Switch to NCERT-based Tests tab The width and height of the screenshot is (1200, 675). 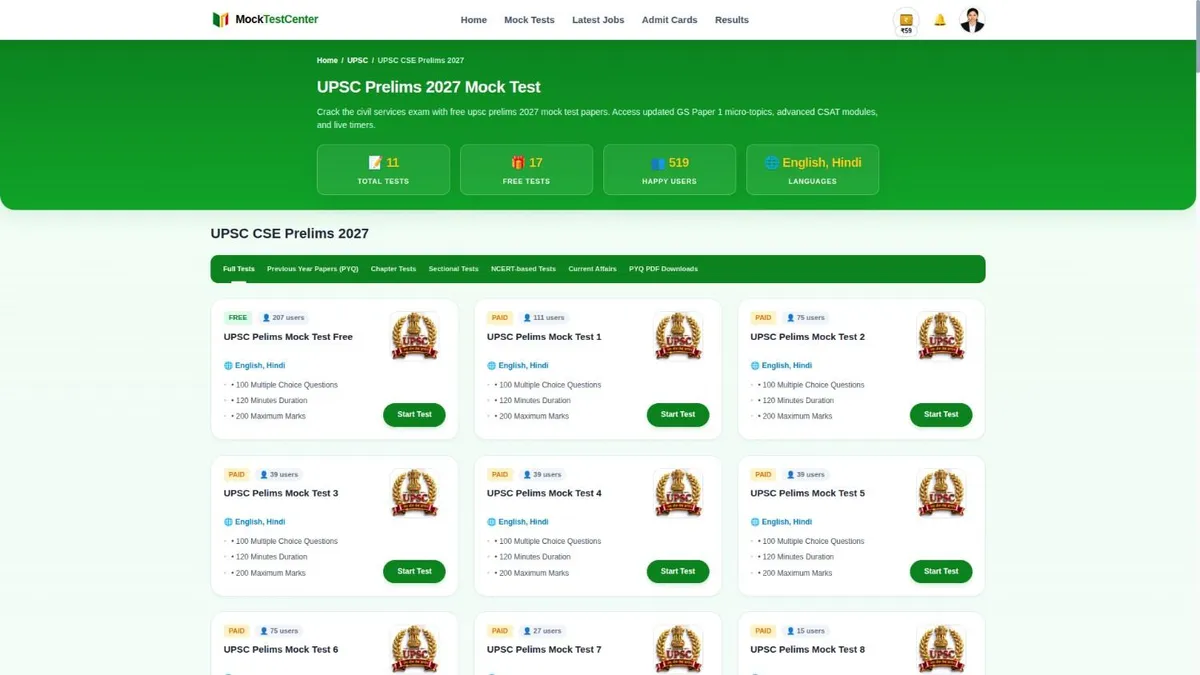tap(523, 269)
